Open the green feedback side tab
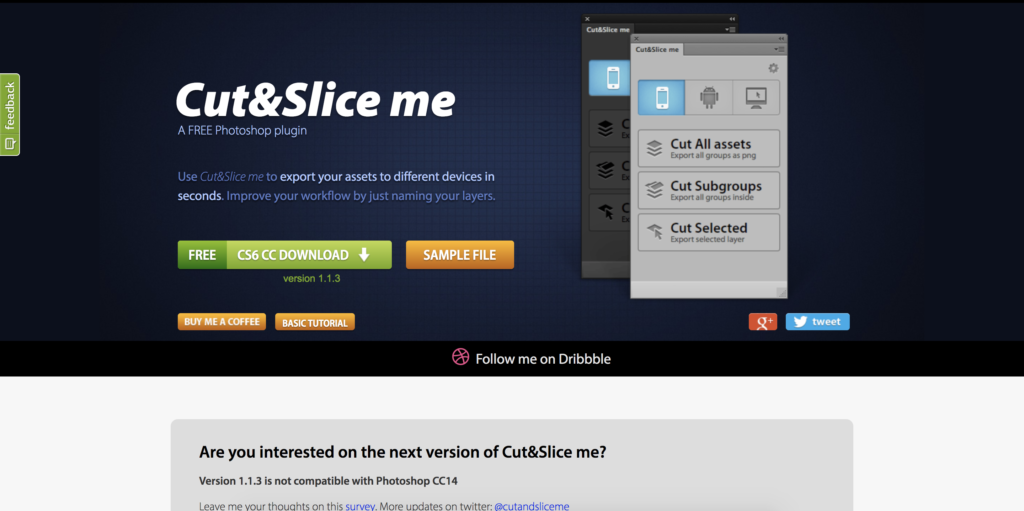The width and height of the screenshot is (1024, 511). (10, 114)
